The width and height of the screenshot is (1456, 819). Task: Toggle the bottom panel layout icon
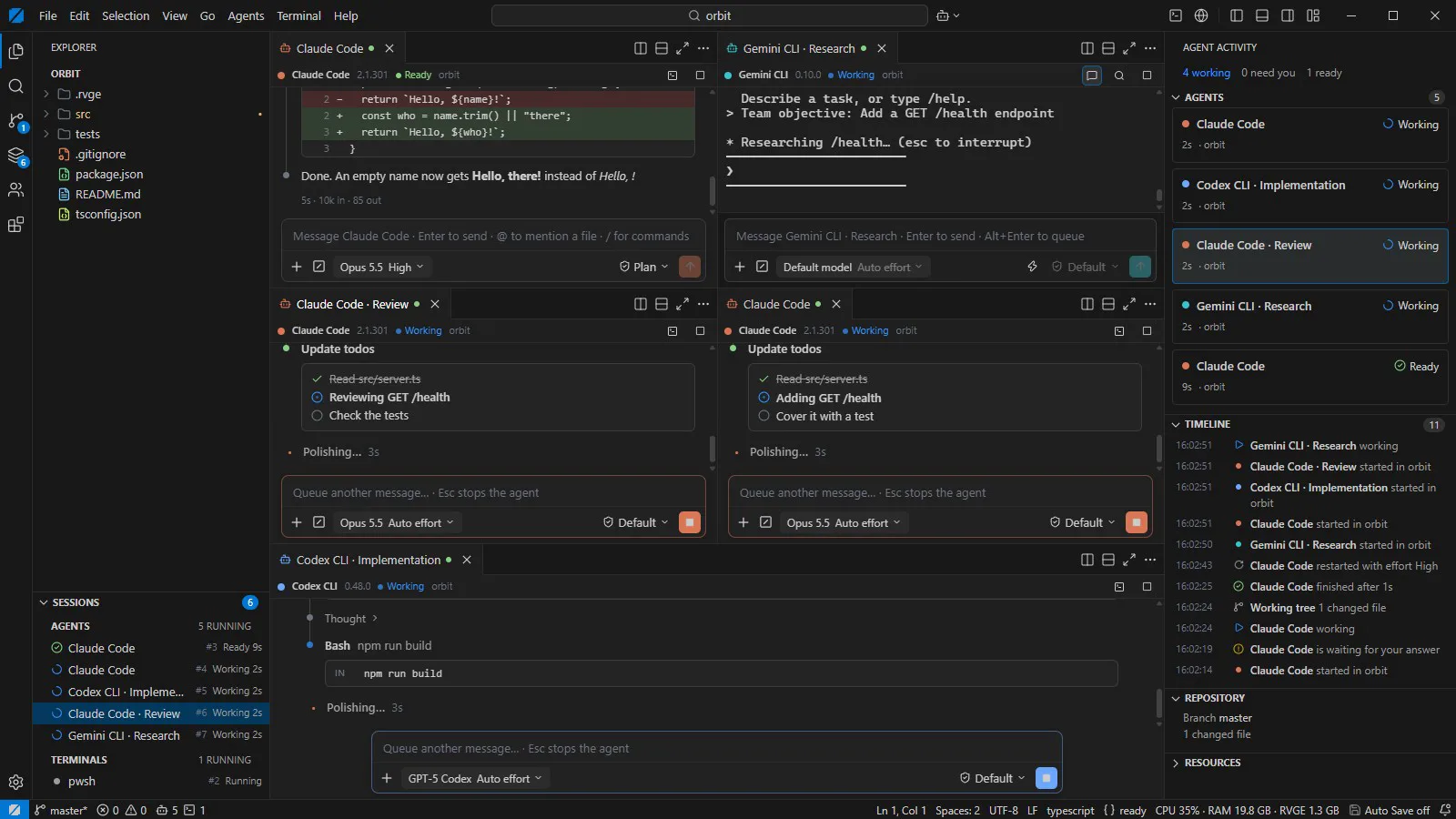click(1262, 15)
